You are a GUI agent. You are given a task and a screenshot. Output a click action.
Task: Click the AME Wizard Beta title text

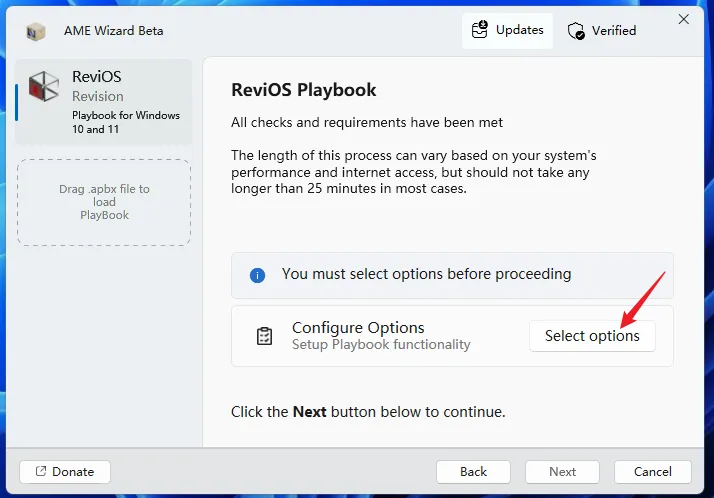coord(116,31)
